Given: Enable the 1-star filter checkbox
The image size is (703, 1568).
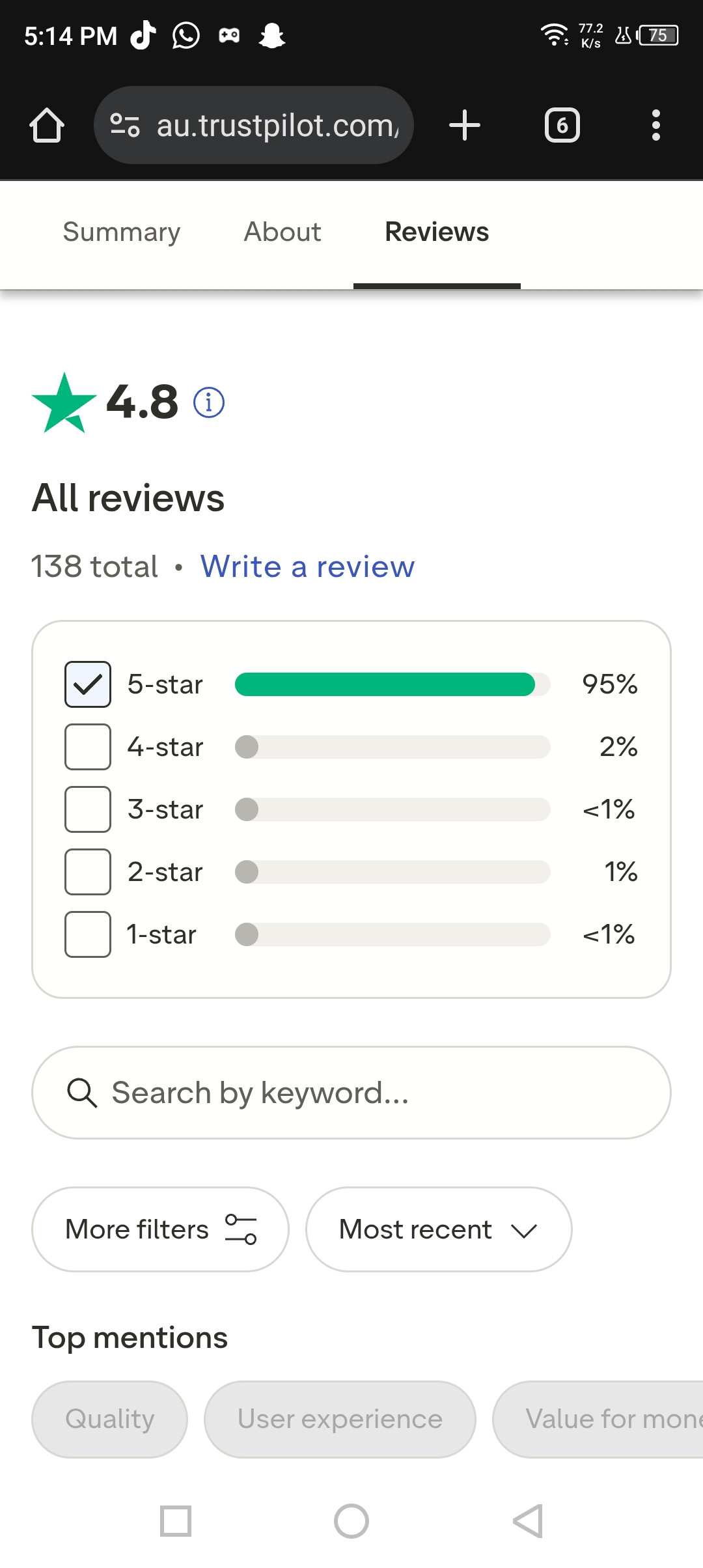Looking at the screenshot, I should click(88, 934).
